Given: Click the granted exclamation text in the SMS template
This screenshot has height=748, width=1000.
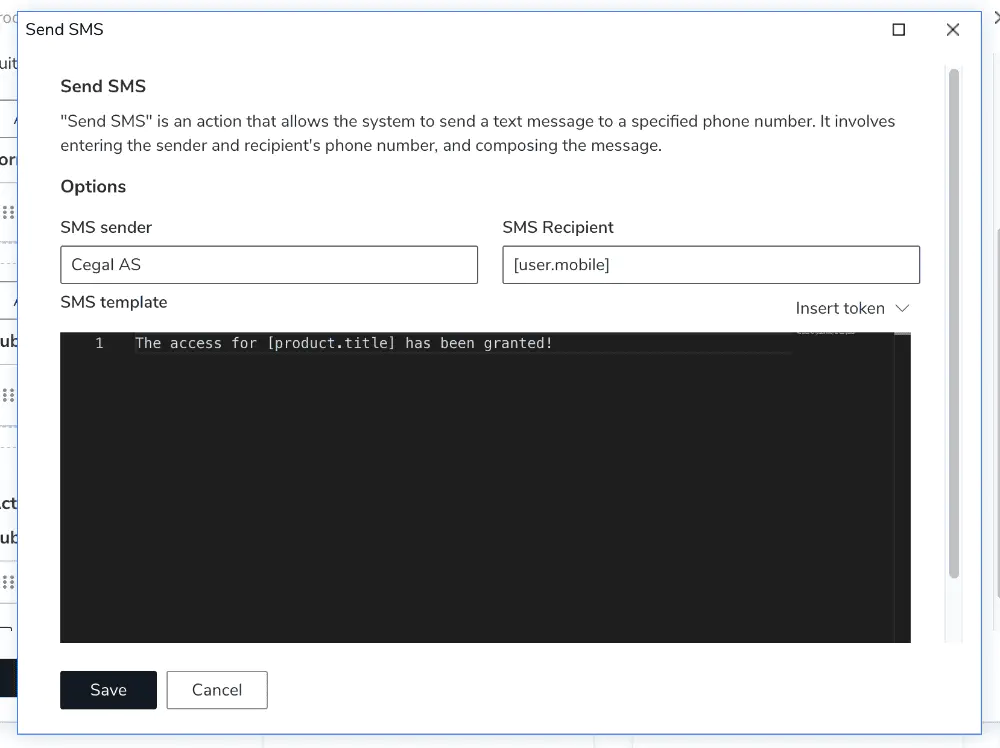Looking at the screenshot, I should (x=520, y=343).
